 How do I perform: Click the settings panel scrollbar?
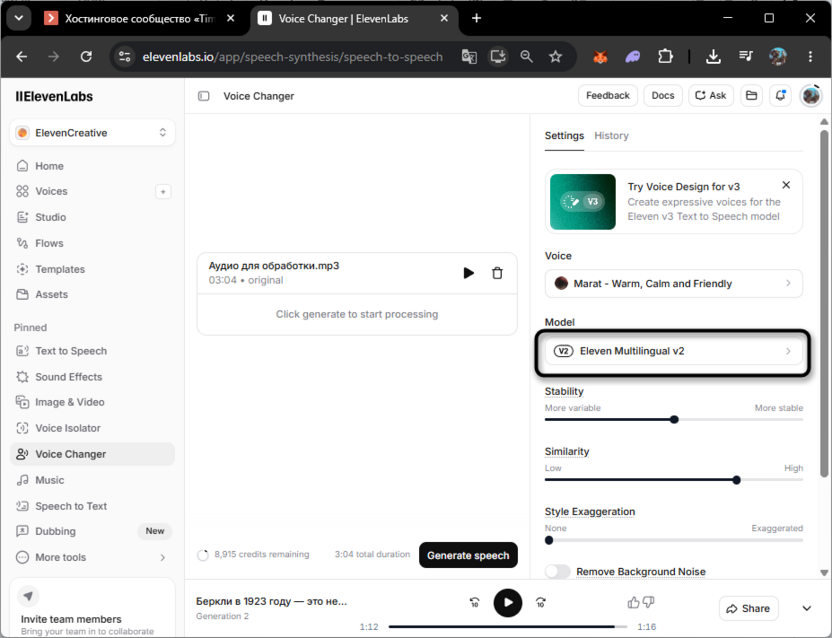pos(824,303)
